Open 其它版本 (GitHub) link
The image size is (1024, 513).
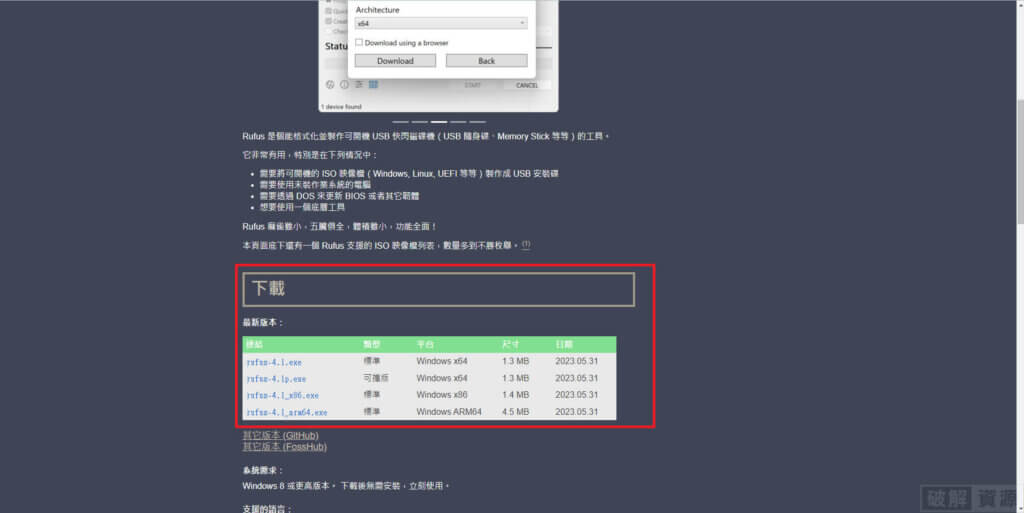coord(280,435)
